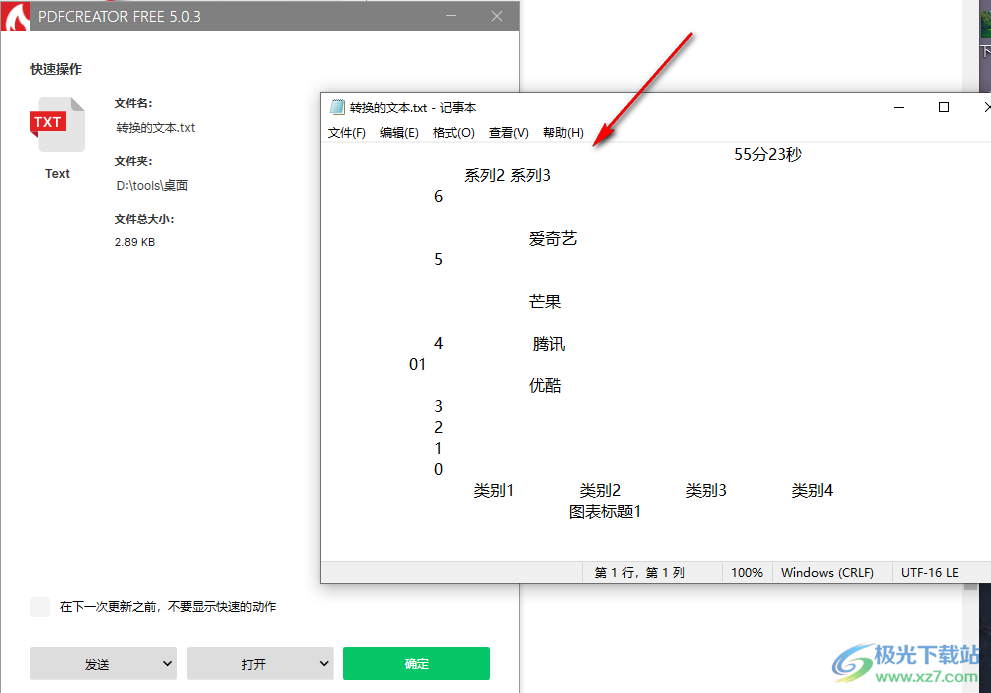Click the word 腾讯 in Notepad
Image resolution: width=991 pixels, height=693 pixels.
pyautogui.click(x=549, y=343)
